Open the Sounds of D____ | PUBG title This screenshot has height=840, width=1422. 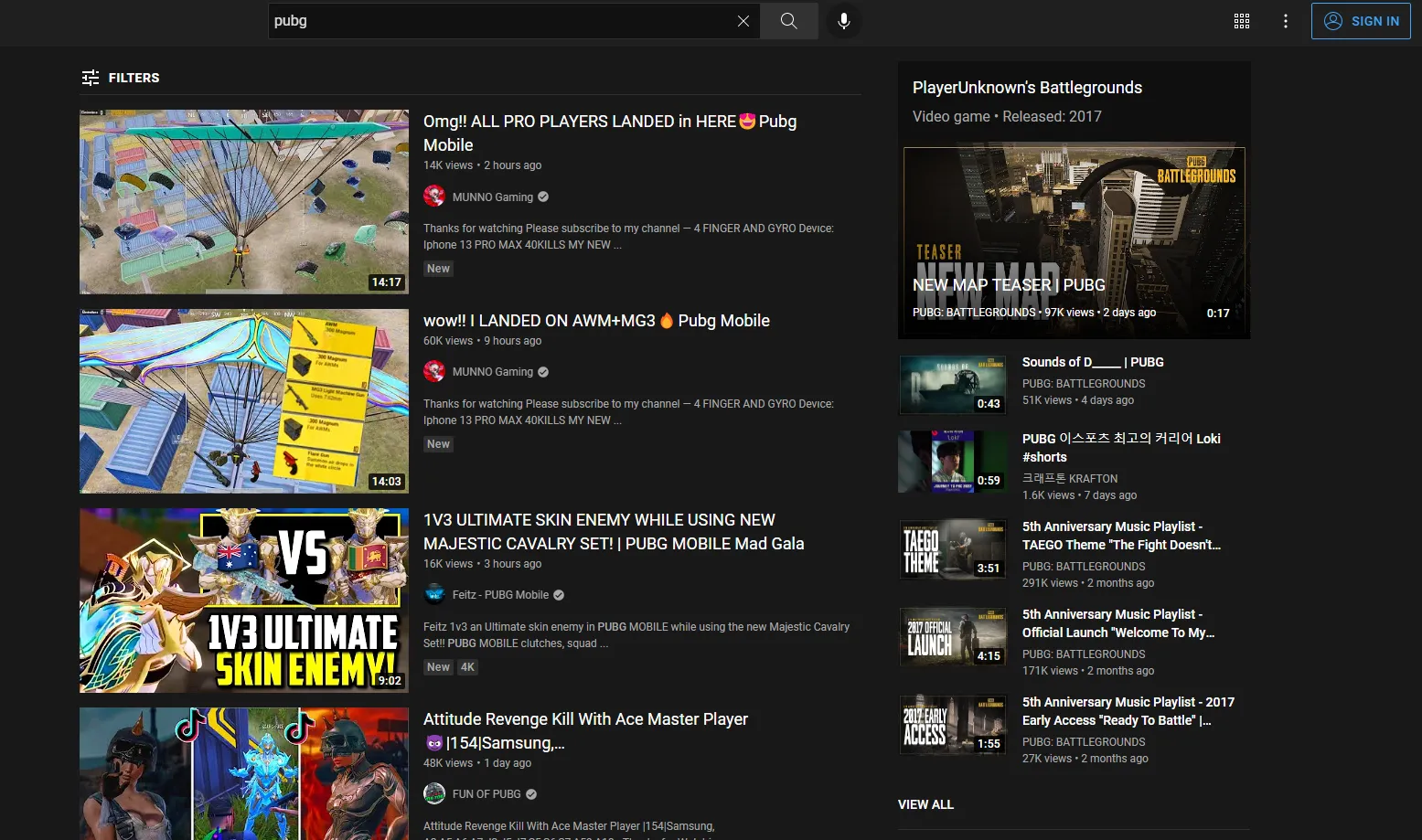(1093, 362)
